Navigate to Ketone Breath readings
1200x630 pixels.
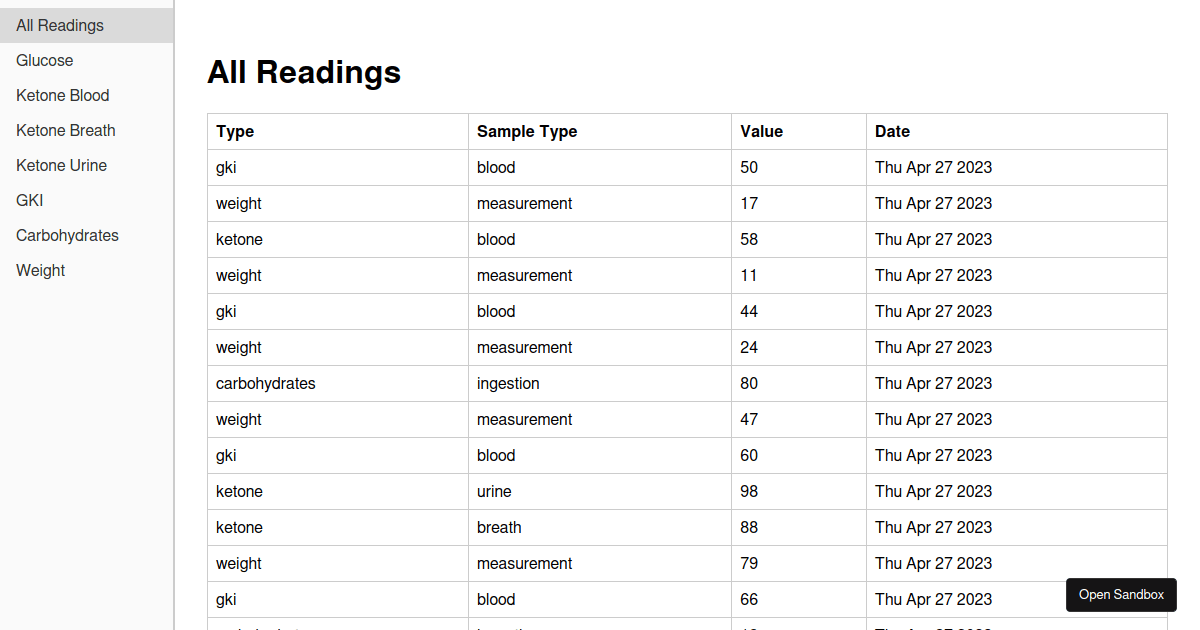click(65, 130)
